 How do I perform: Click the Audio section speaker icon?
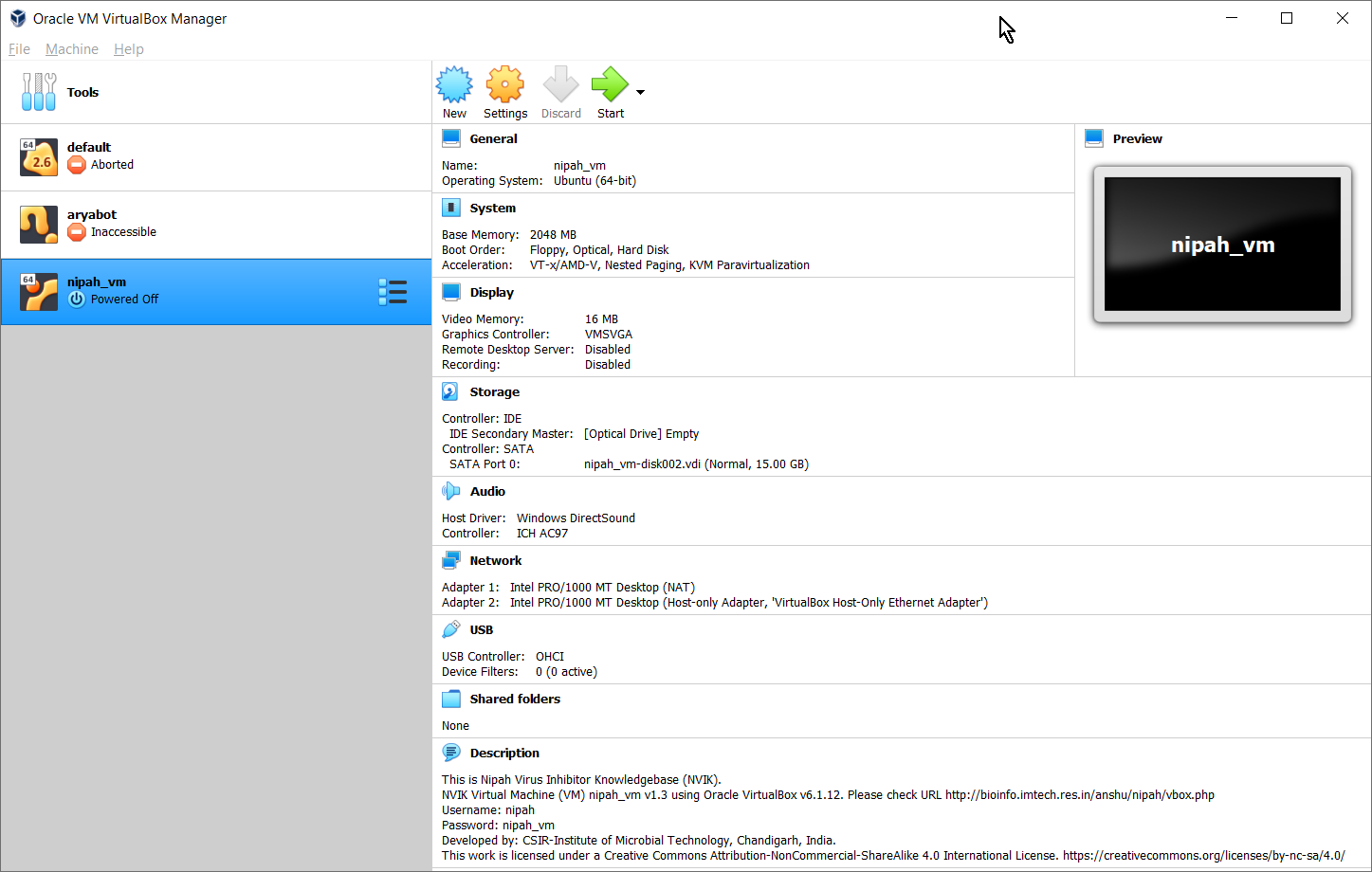click(x=450, y=491)
